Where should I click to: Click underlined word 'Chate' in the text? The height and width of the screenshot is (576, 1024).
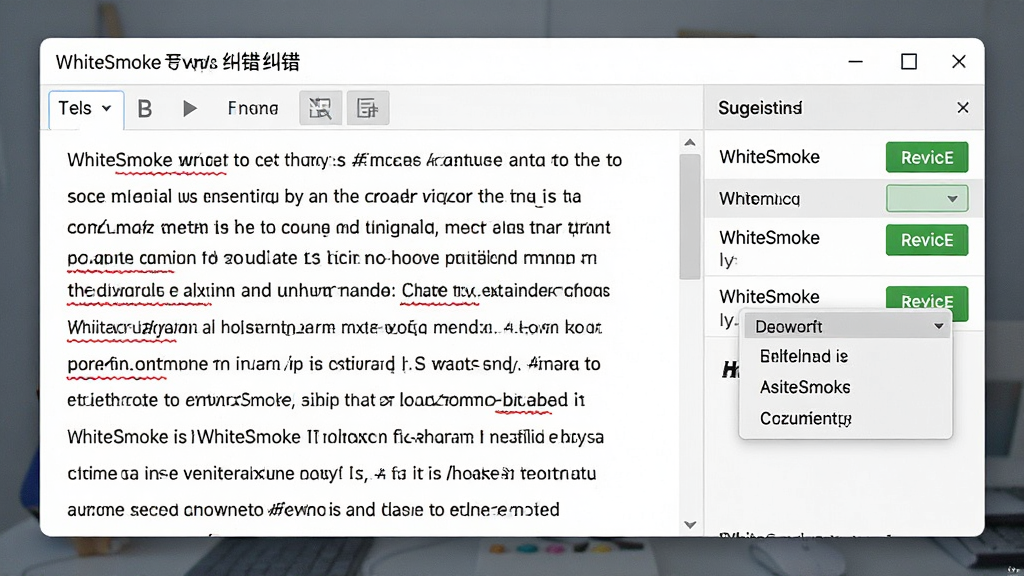424,291
